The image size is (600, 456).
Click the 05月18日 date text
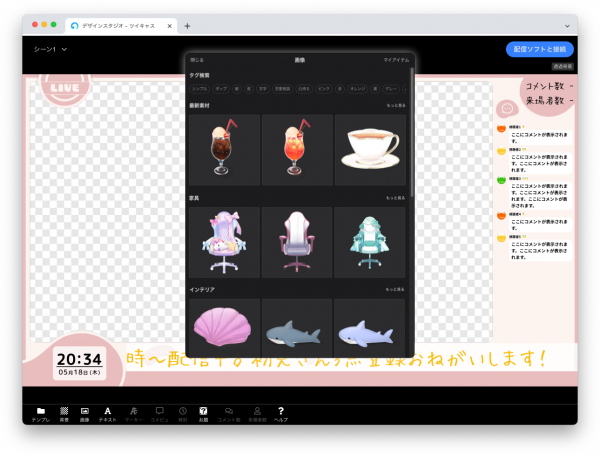point(79,372)
